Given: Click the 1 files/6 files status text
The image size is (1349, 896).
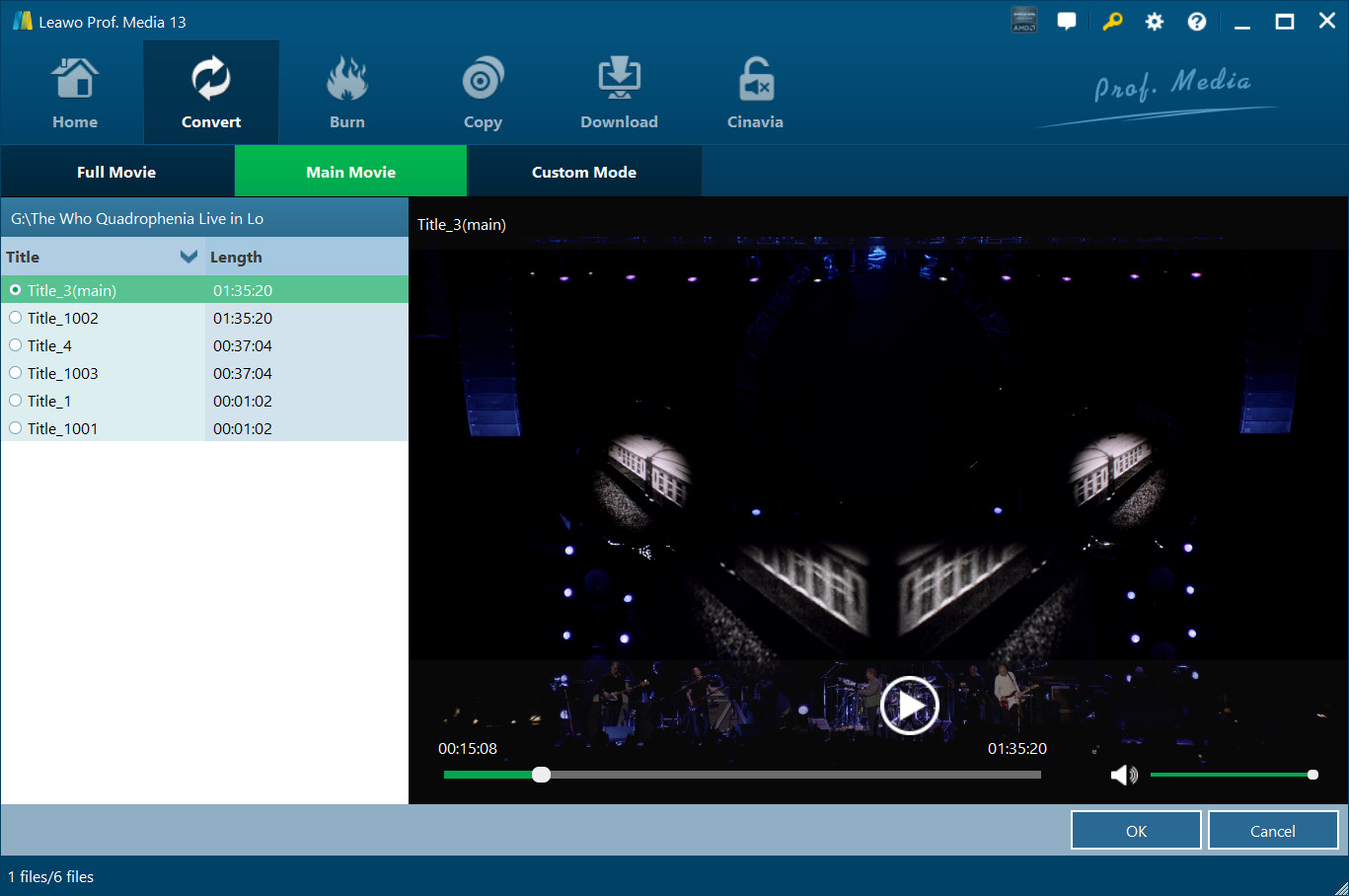Looking at the screenshot, I should click(51, 876).
